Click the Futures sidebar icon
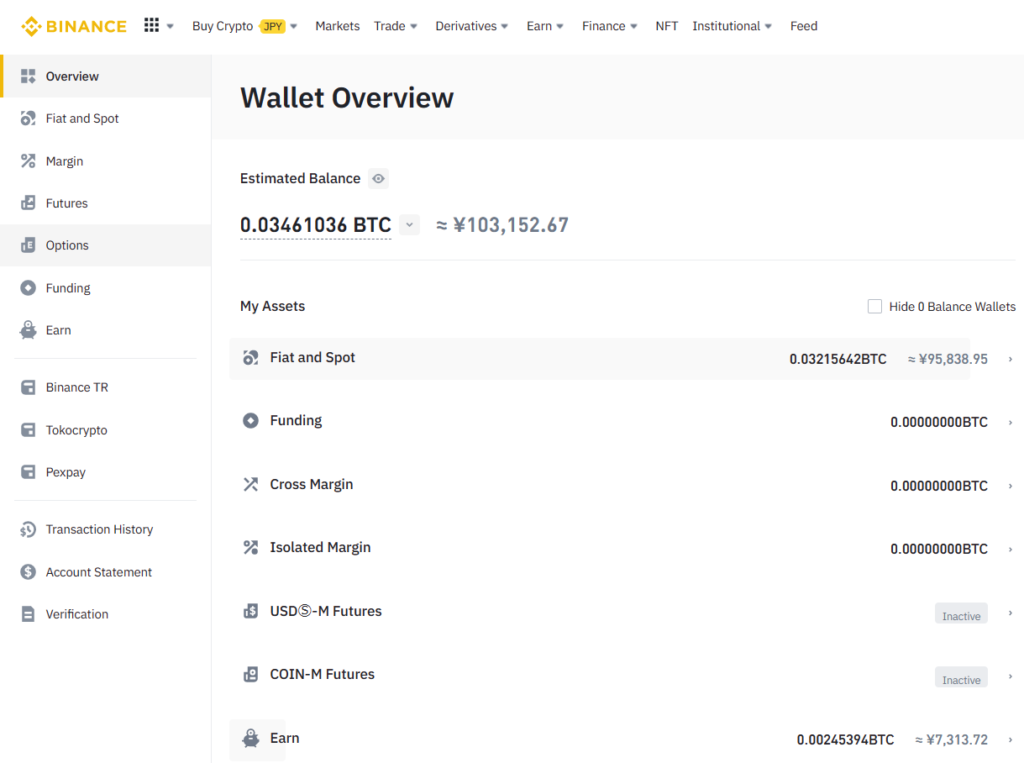Screen dimensions: 1024x763 tap(28, 203)
